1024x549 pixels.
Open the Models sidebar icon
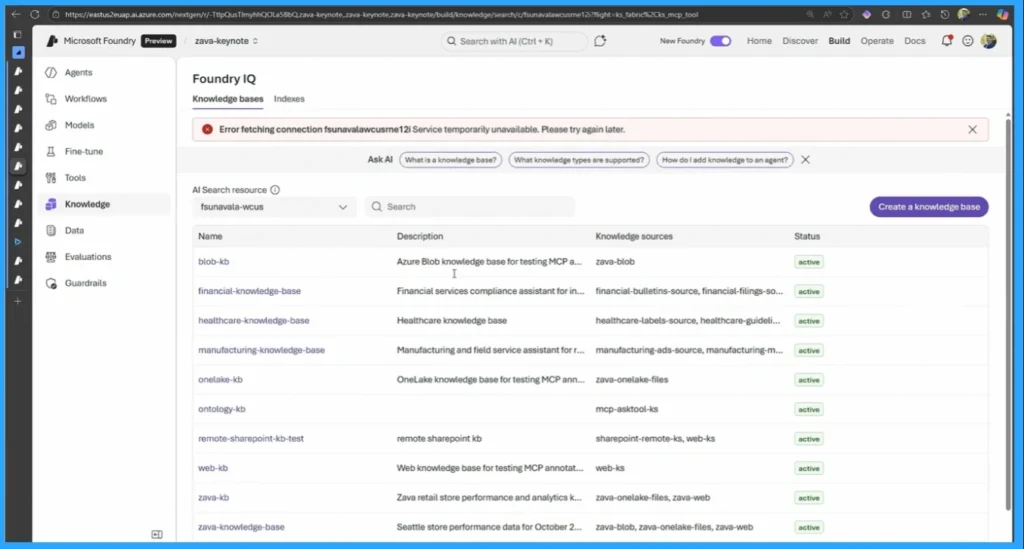pyautogui.click(x=51, y=125)
